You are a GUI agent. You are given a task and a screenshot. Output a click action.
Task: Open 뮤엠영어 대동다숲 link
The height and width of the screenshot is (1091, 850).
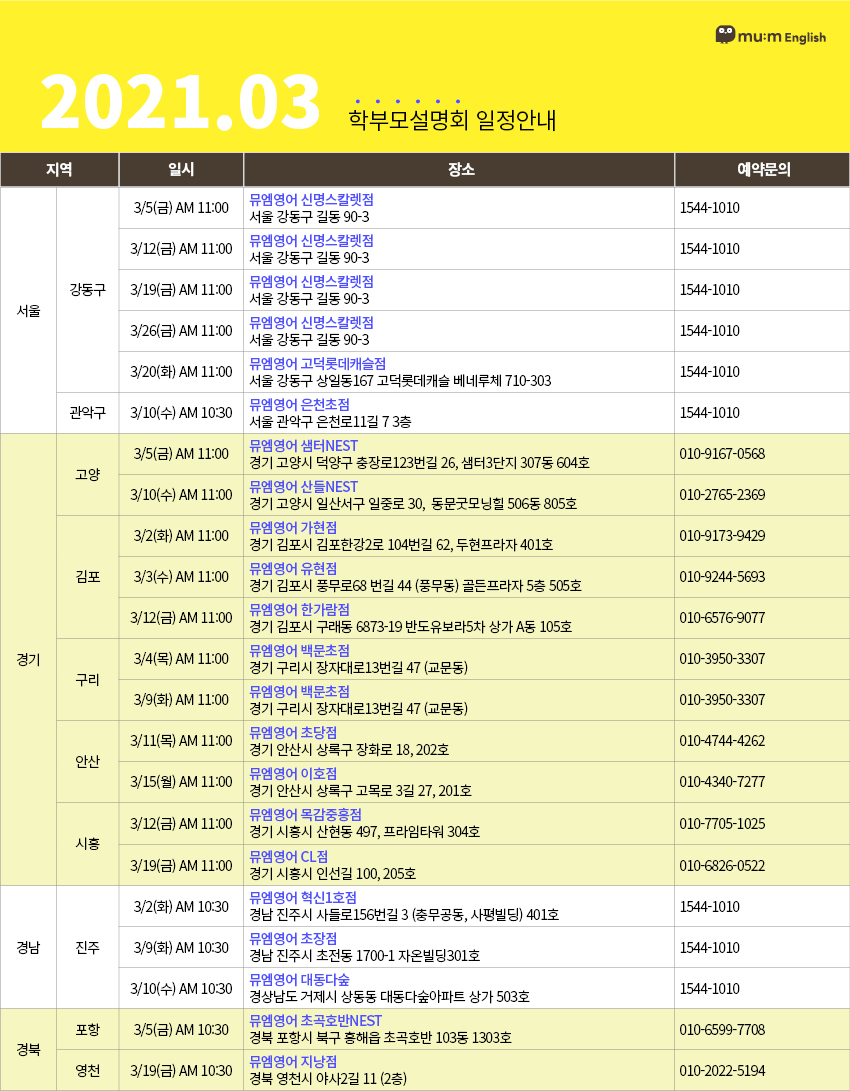tap(300, 980)
